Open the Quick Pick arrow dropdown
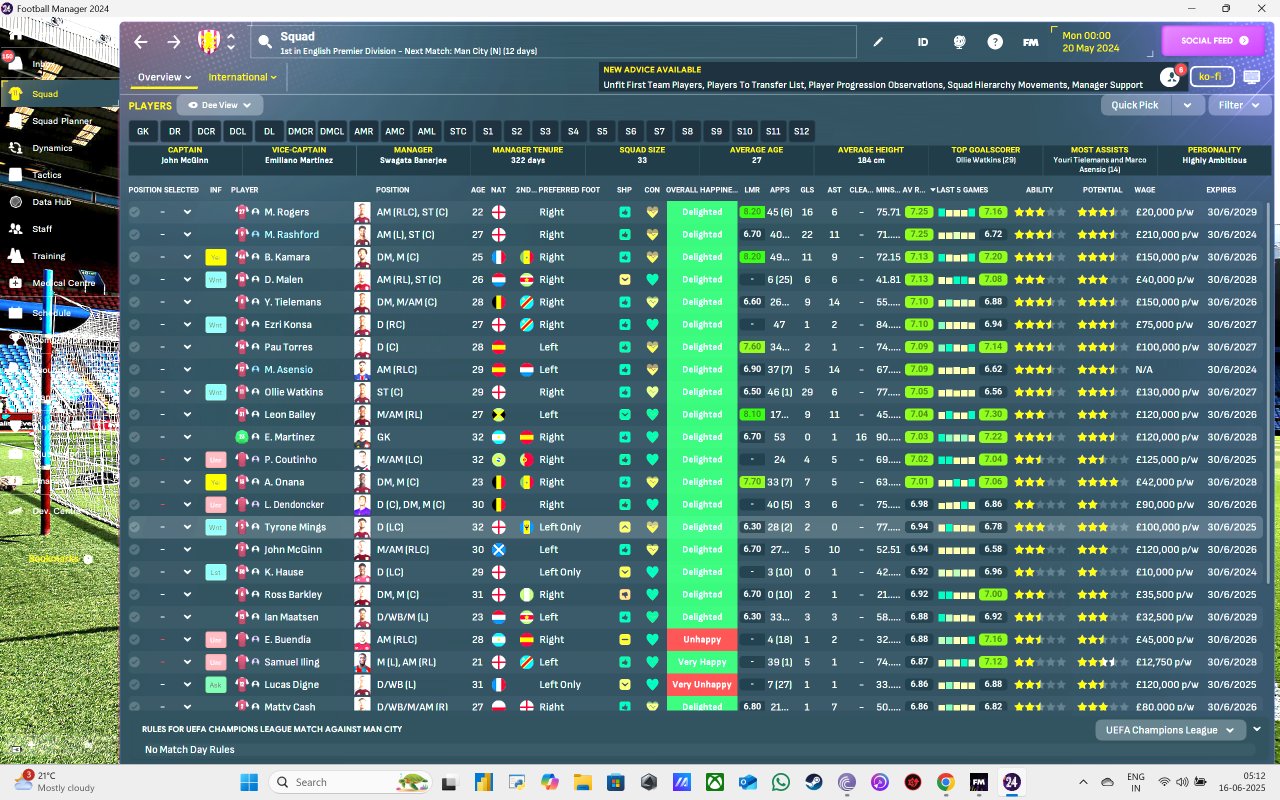 pyautogui.click(x=1187, y=105)
